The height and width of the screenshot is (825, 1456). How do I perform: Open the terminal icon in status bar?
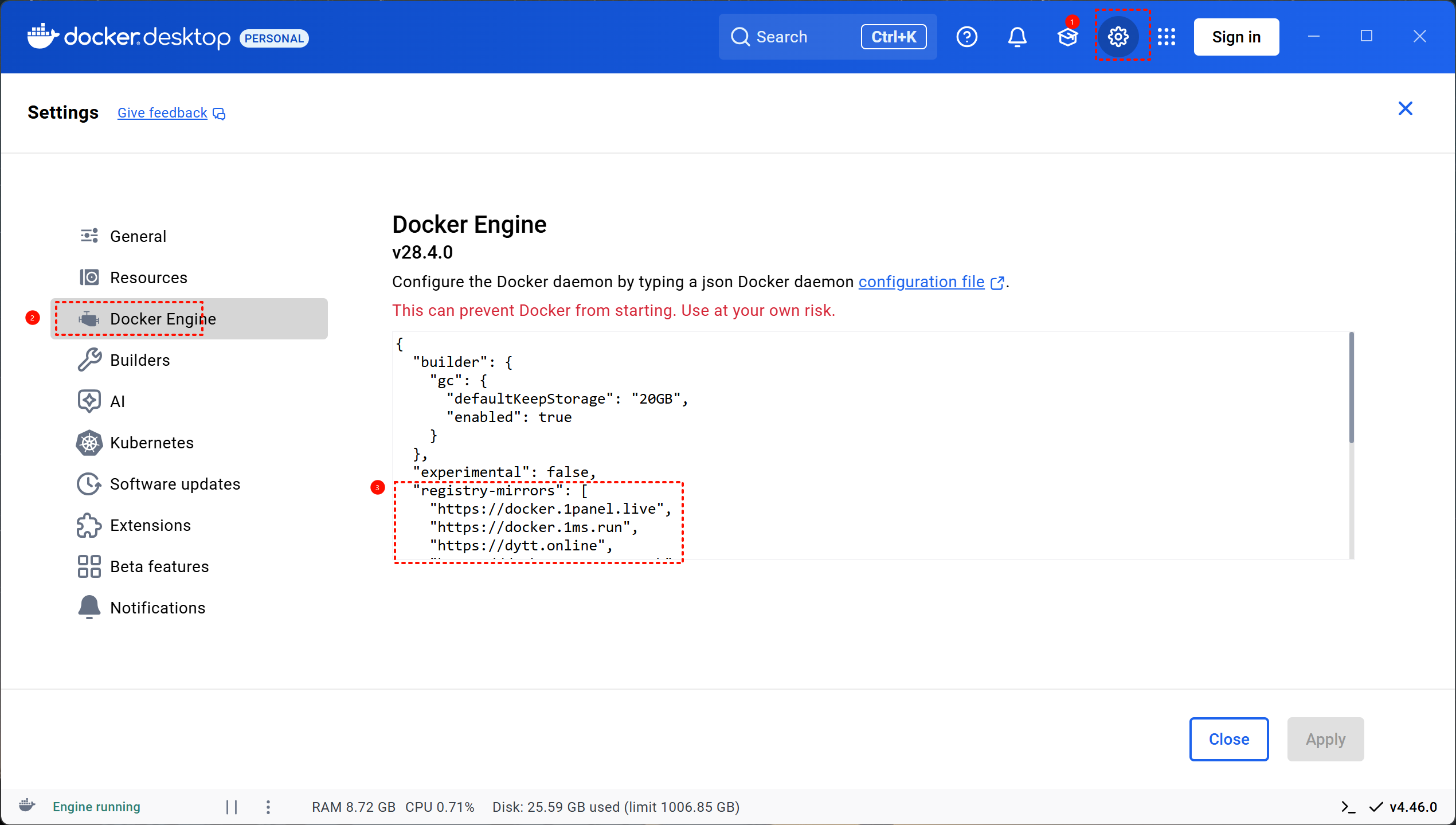[1348, 807]
